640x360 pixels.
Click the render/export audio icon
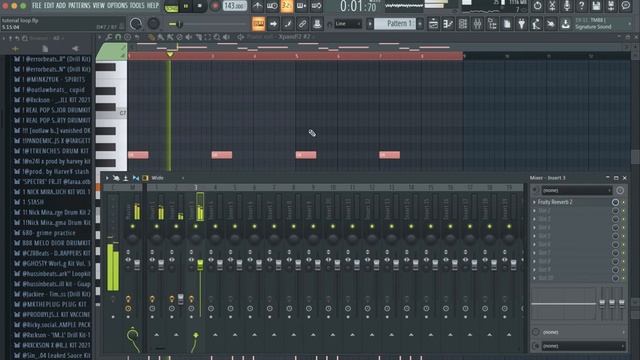point(611,6)
